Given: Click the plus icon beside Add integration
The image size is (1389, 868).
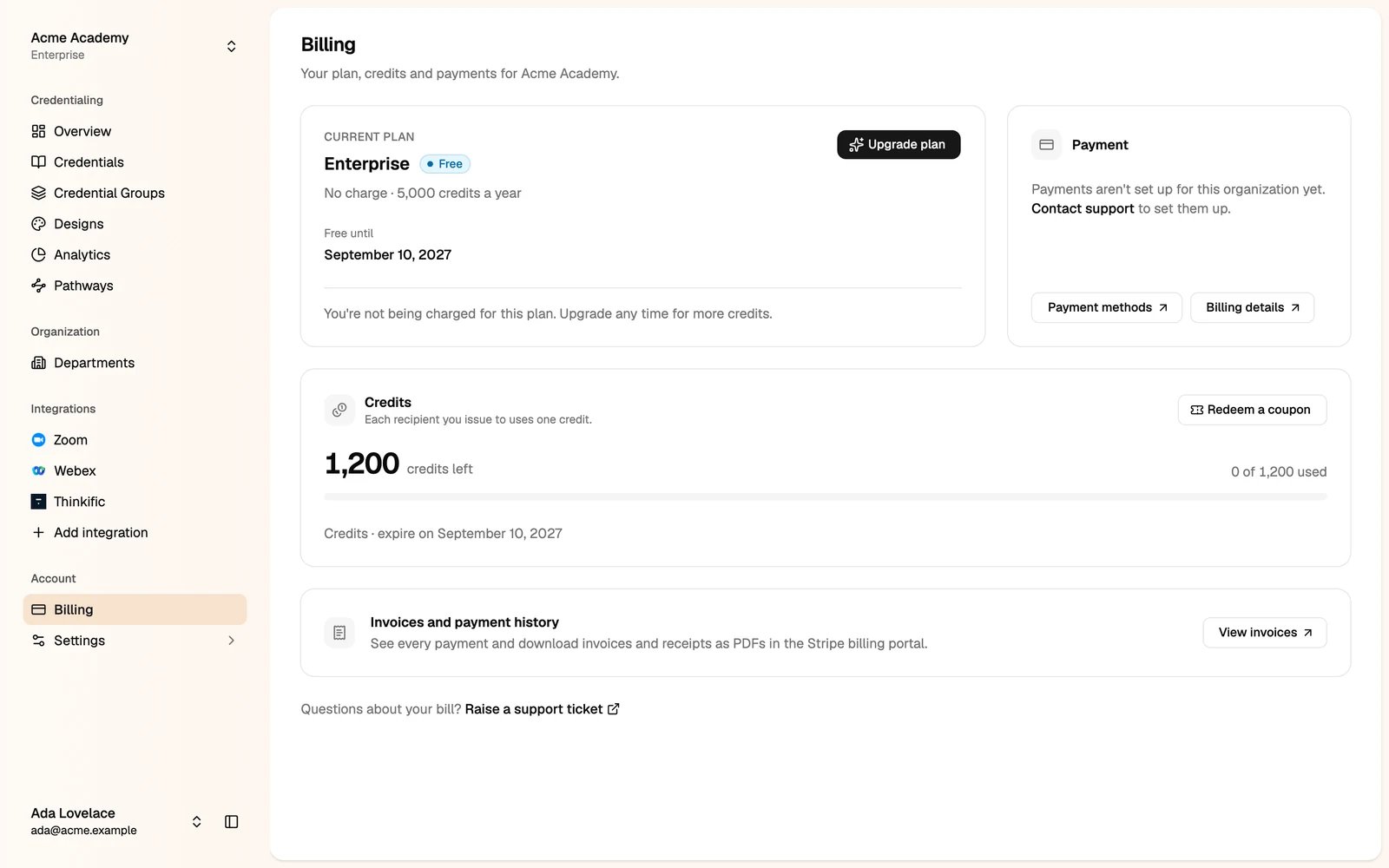Looking at the screenshot, I should coord(38,532).
